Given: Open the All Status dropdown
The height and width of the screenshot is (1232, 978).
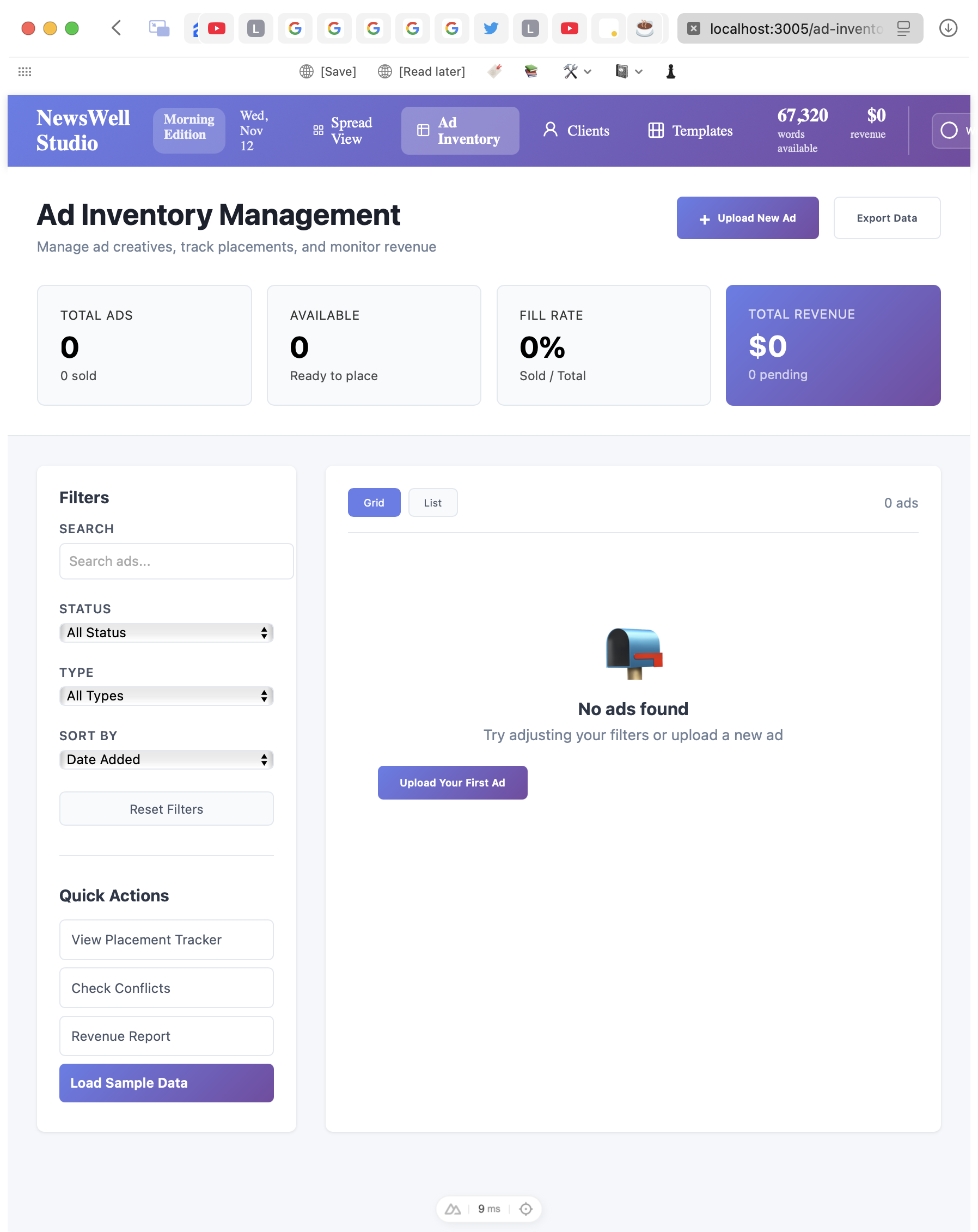Looking at the screenshot, I should click(x=166, y=632).
